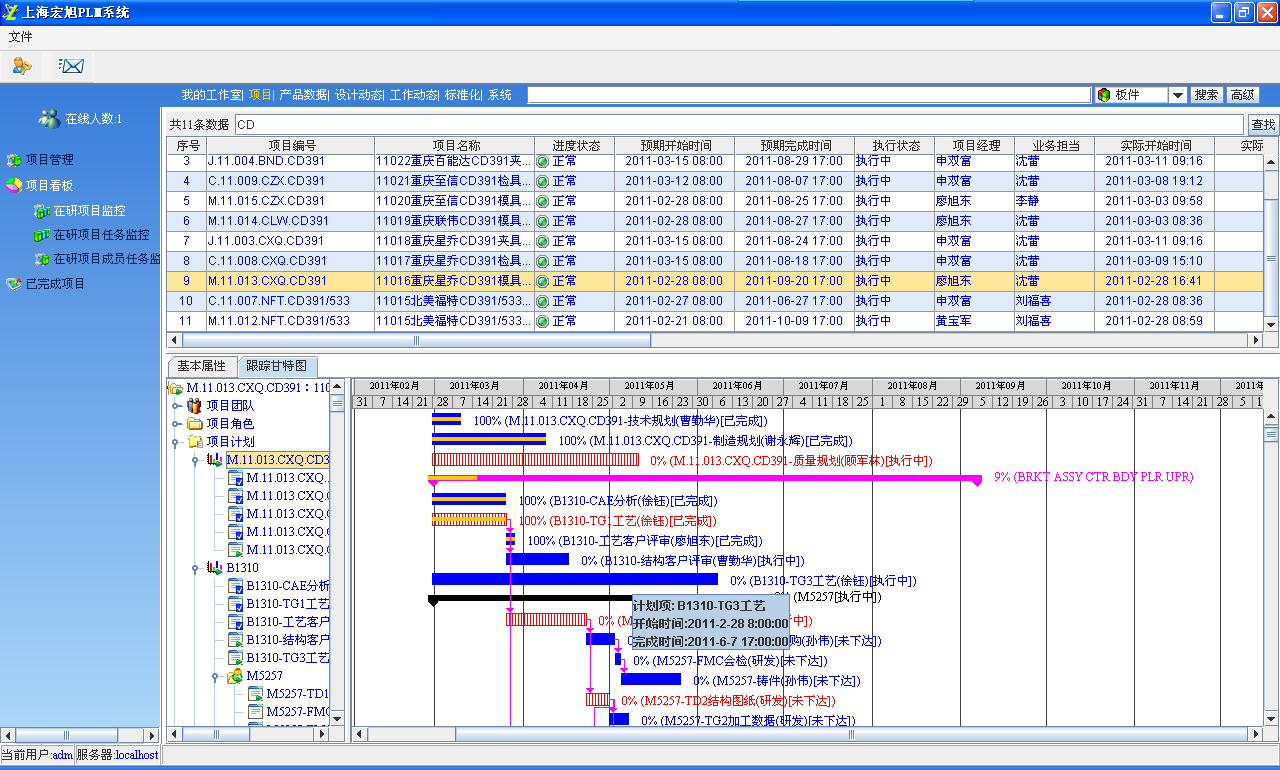Collapse the B1310 plan tree node
The image size is (1280, 770).
point(195,568)
